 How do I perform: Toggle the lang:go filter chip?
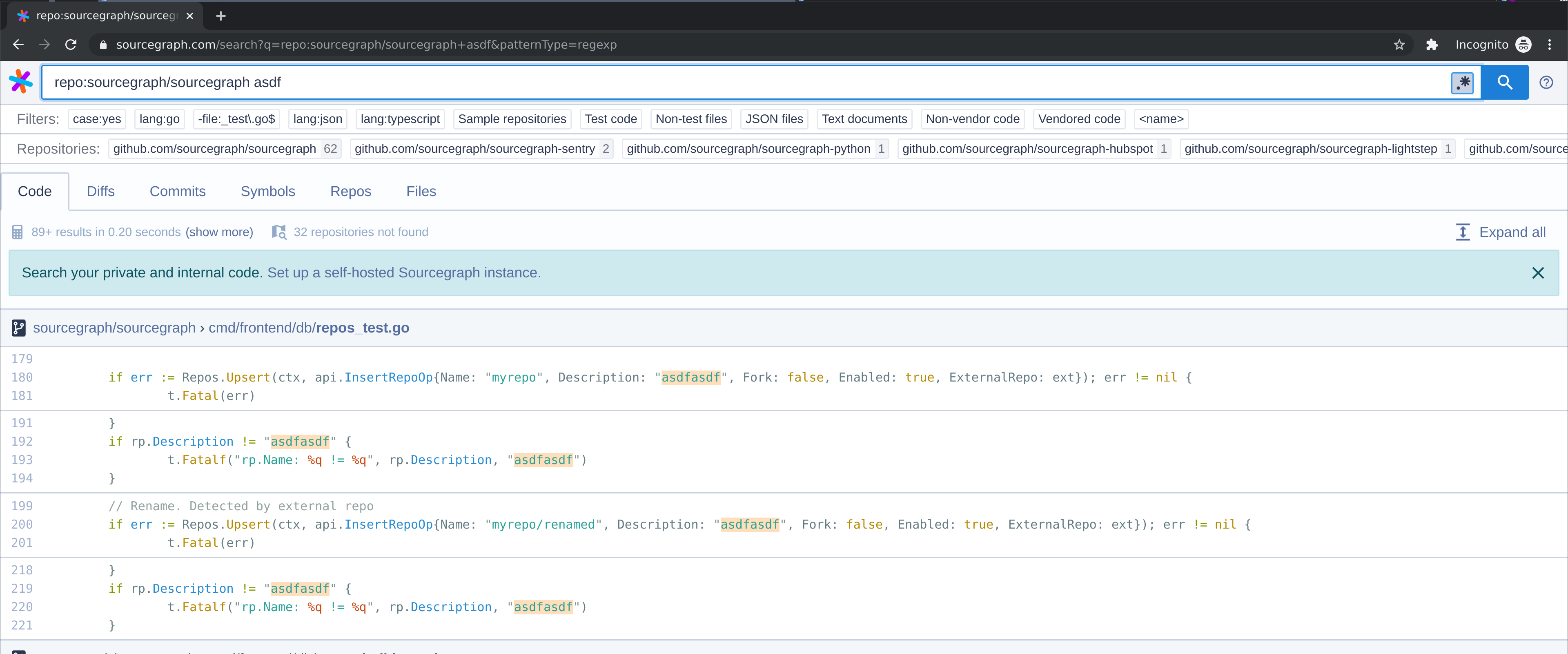(159, 119)
